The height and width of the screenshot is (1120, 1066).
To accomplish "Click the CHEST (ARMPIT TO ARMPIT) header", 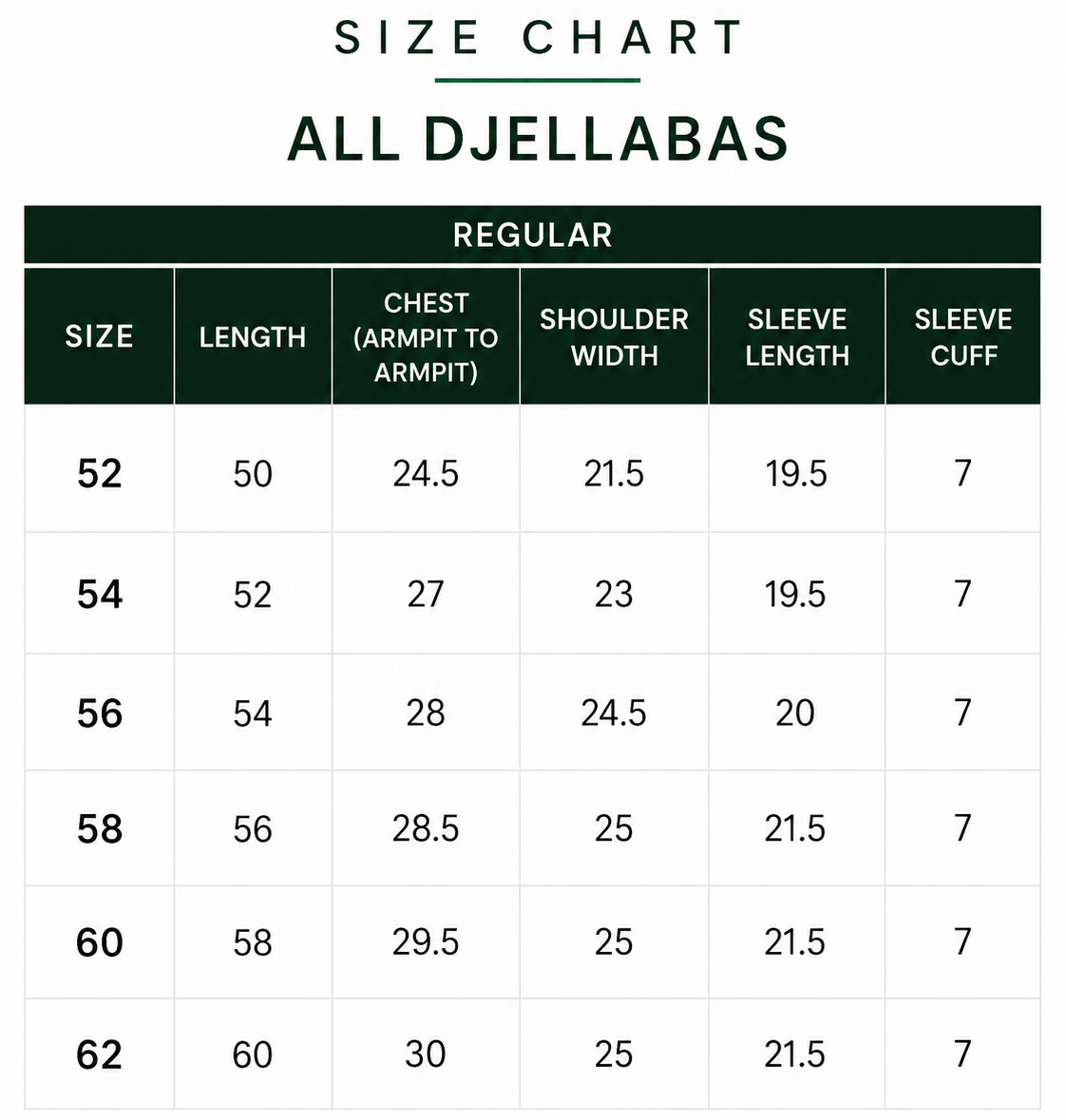I will (x=426, y=336).
